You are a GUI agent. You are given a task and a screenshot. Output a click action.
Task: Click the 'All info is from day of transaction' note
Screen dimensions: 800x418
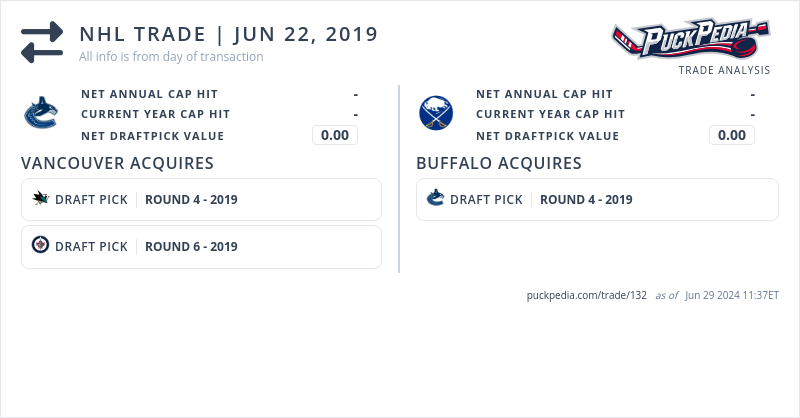click(171, 57)
